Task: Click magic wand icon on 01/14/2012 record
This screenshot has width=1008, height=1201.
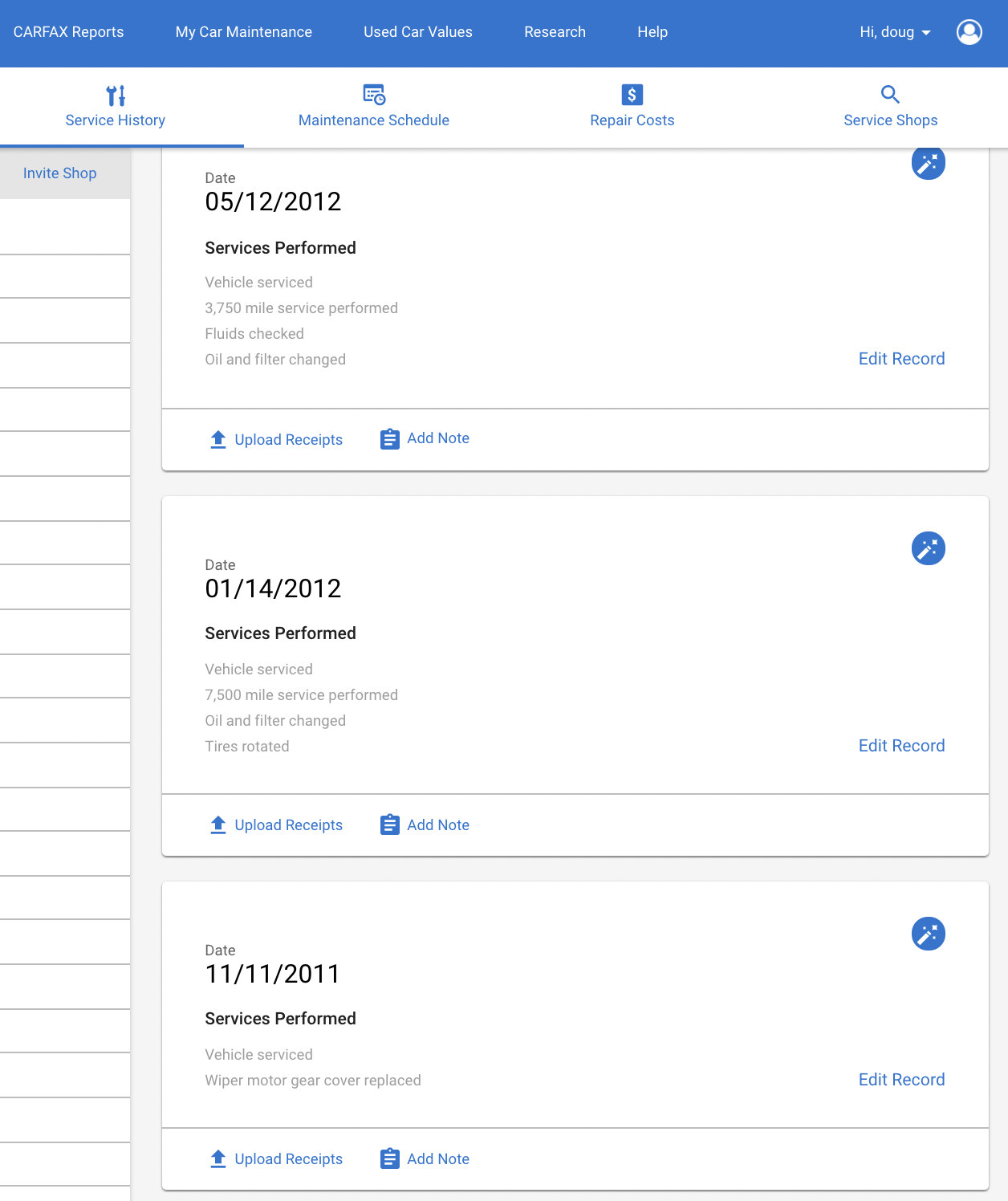Action: [x=929, y=548]
